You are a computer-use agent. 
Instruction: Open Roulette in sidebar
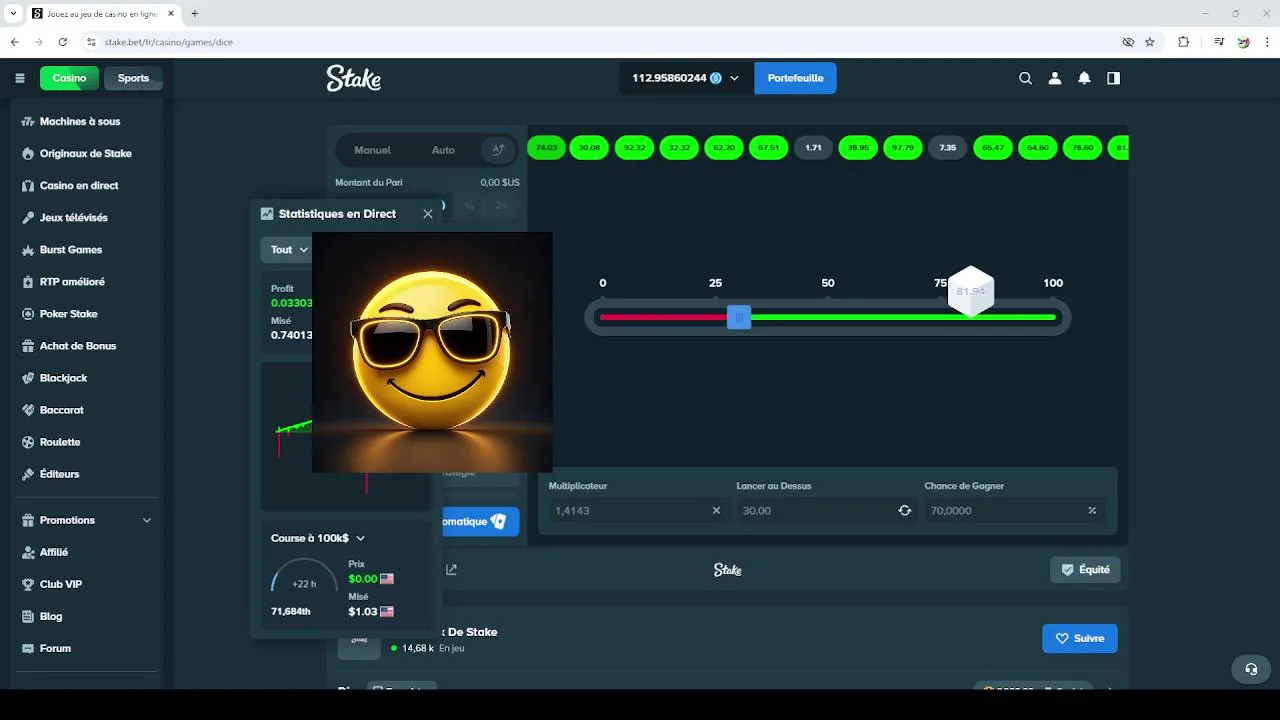pyautogui.click(x=60, y=441)
